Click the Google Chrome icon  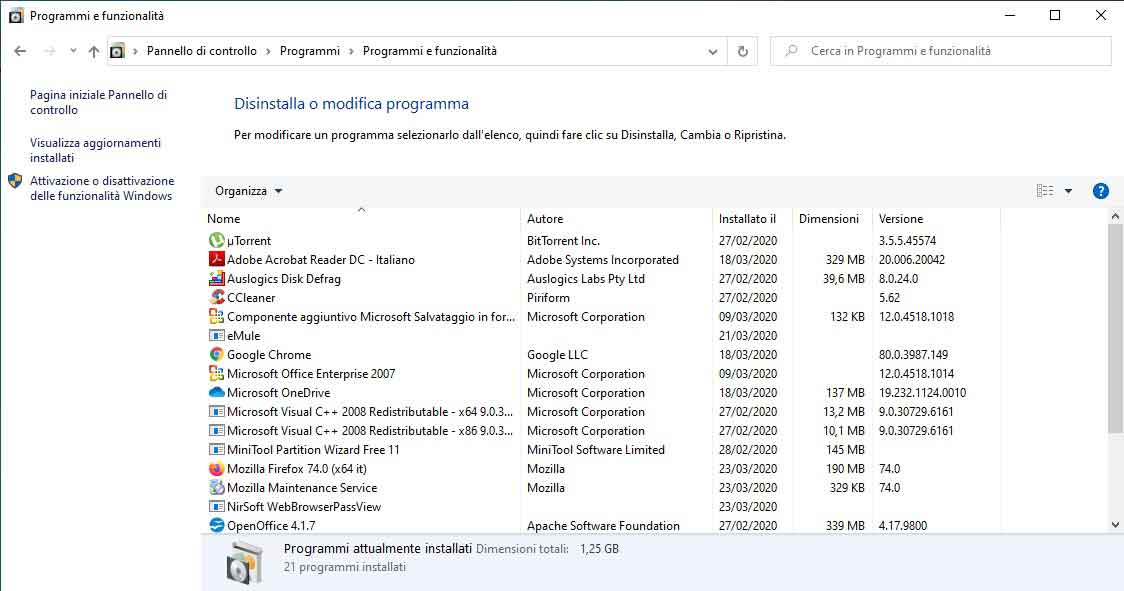(216, 354)
